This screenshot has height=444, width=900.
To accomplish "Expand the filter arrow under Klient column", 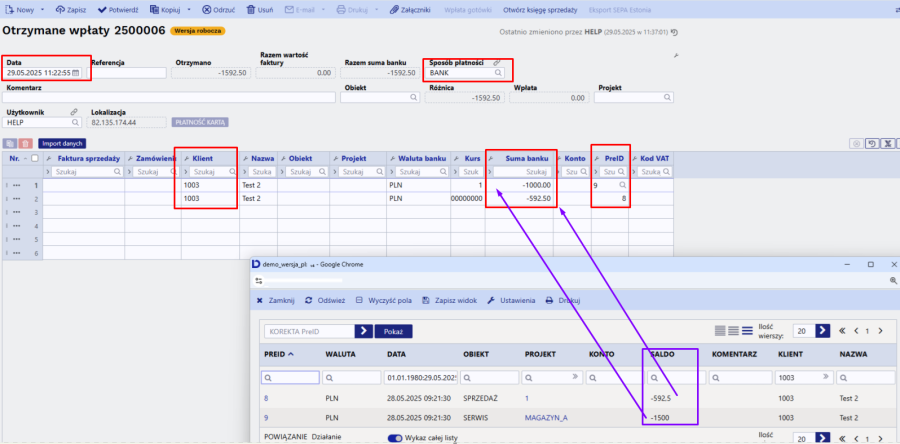I will [x=186, y=172].
